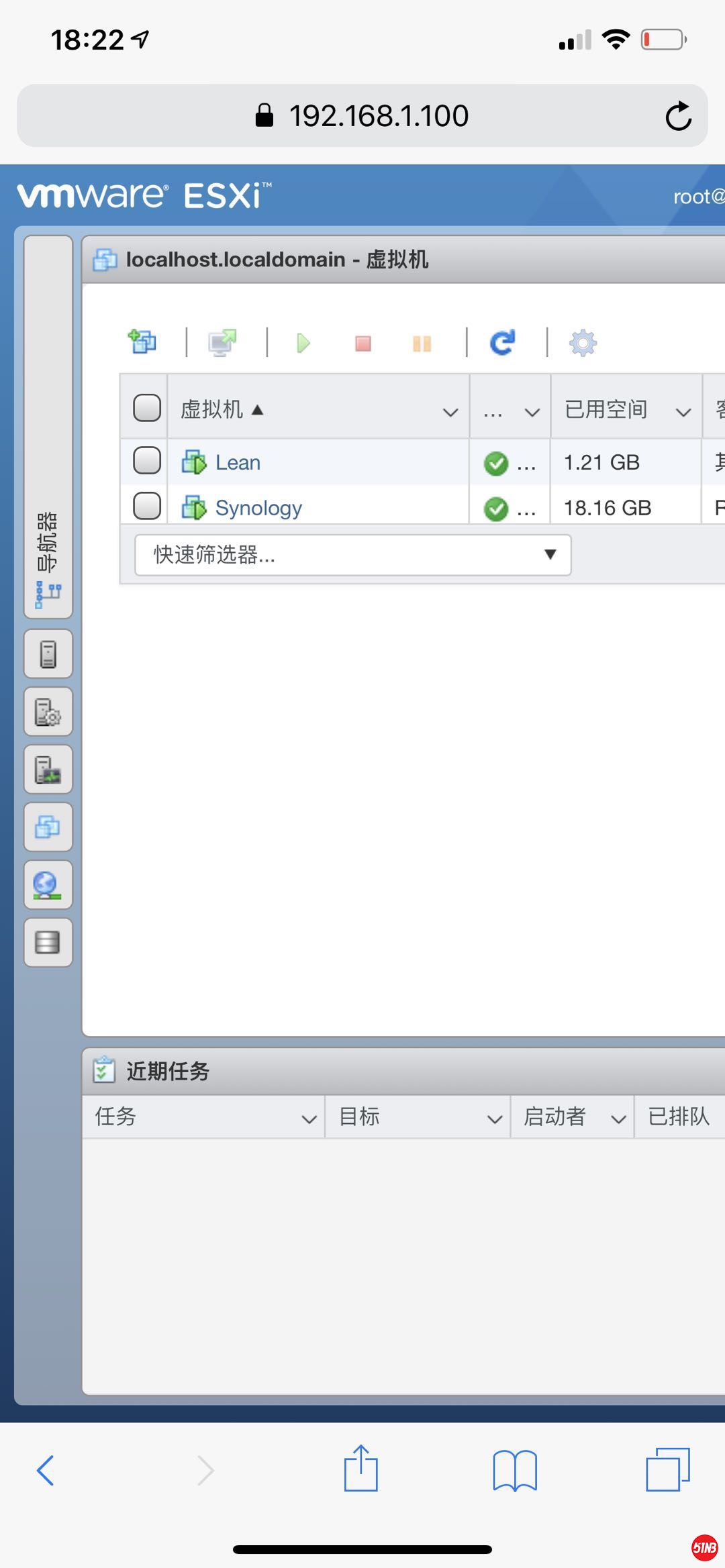Image resolution: width=725 pixels, height=1568 pixels.
Task: Toggle the select-all VMs checkbox
Action: 147,407
